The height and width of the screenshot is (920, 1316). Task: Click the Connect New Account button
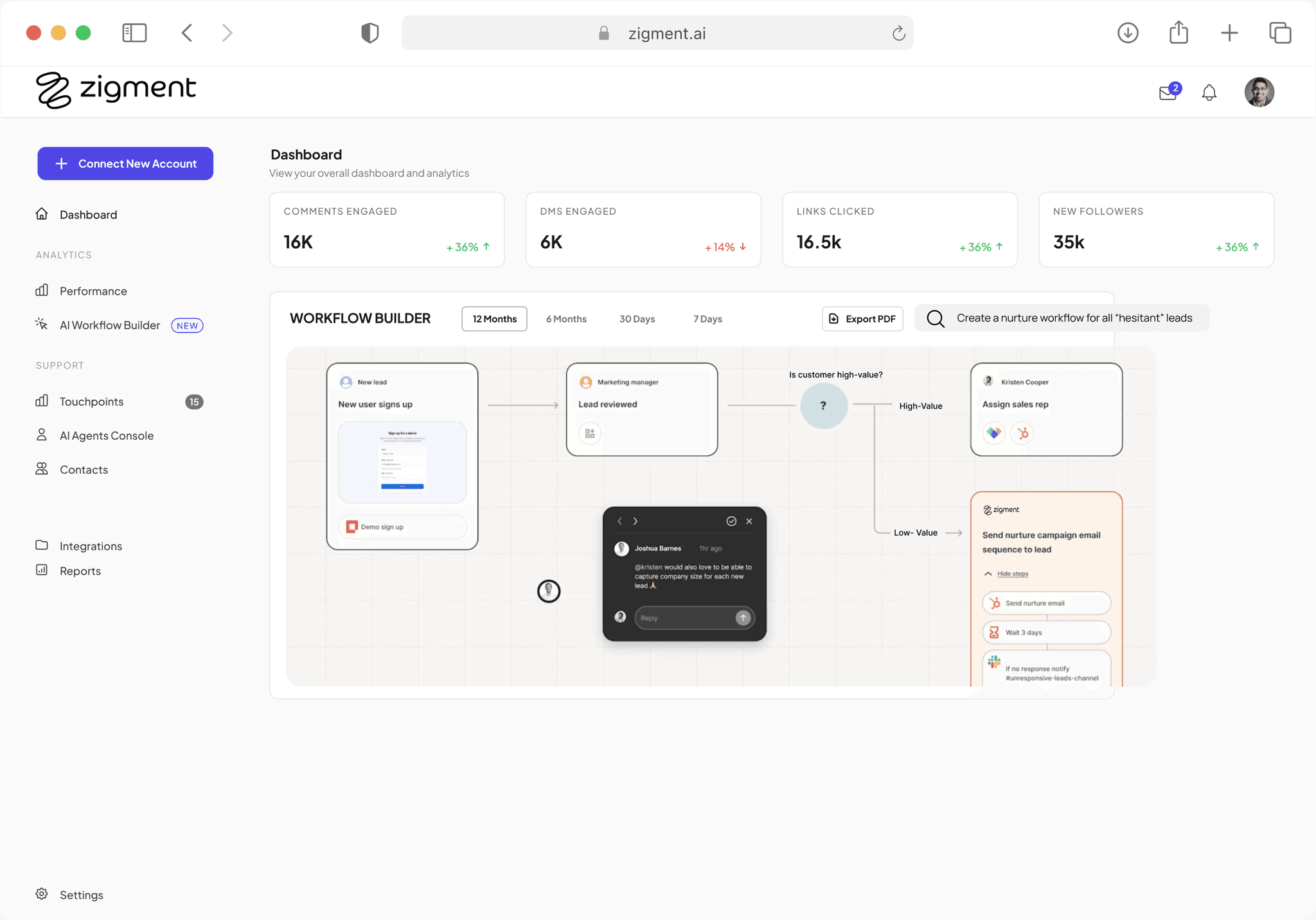click(125, 163)
